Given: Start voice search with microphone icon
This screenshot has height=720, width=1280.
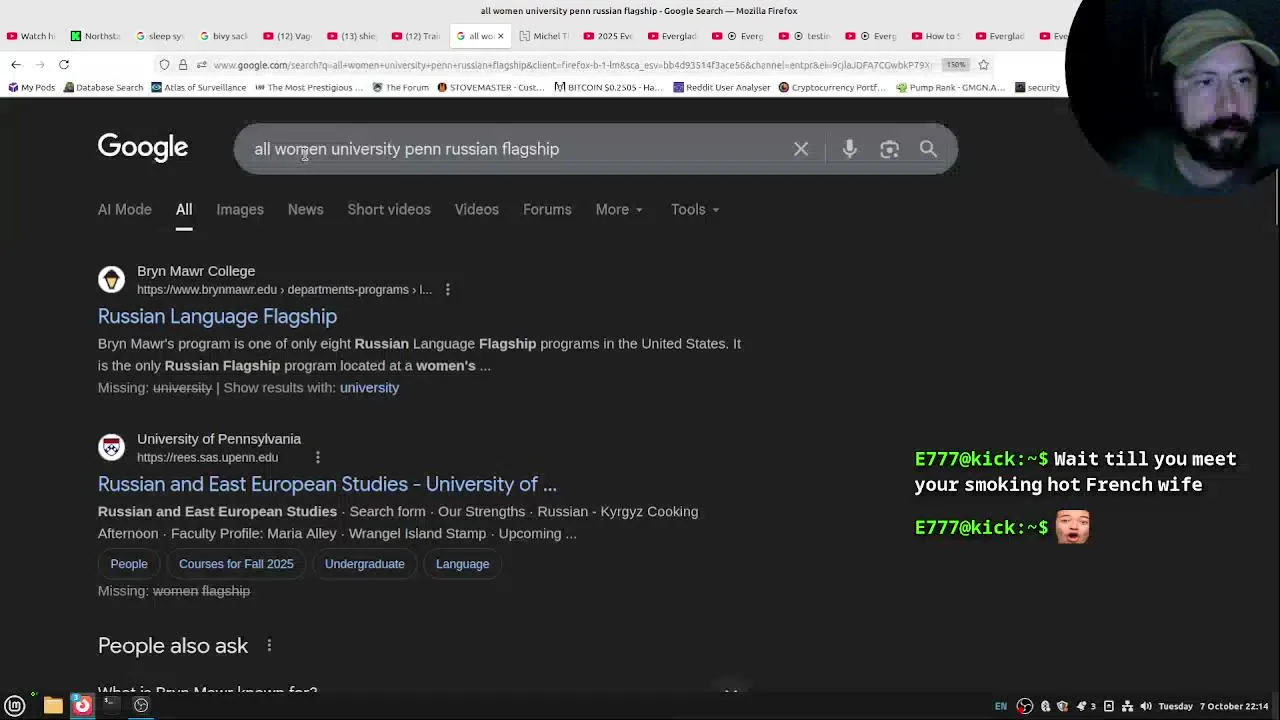Looking at the screenshot, I should click(x=849, y=149).
